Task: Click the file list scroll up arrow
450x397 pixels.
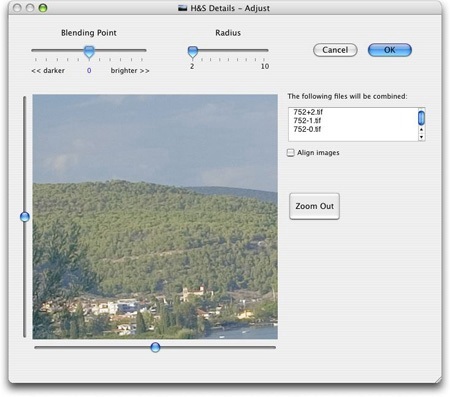Action: (x=421, y=129)
